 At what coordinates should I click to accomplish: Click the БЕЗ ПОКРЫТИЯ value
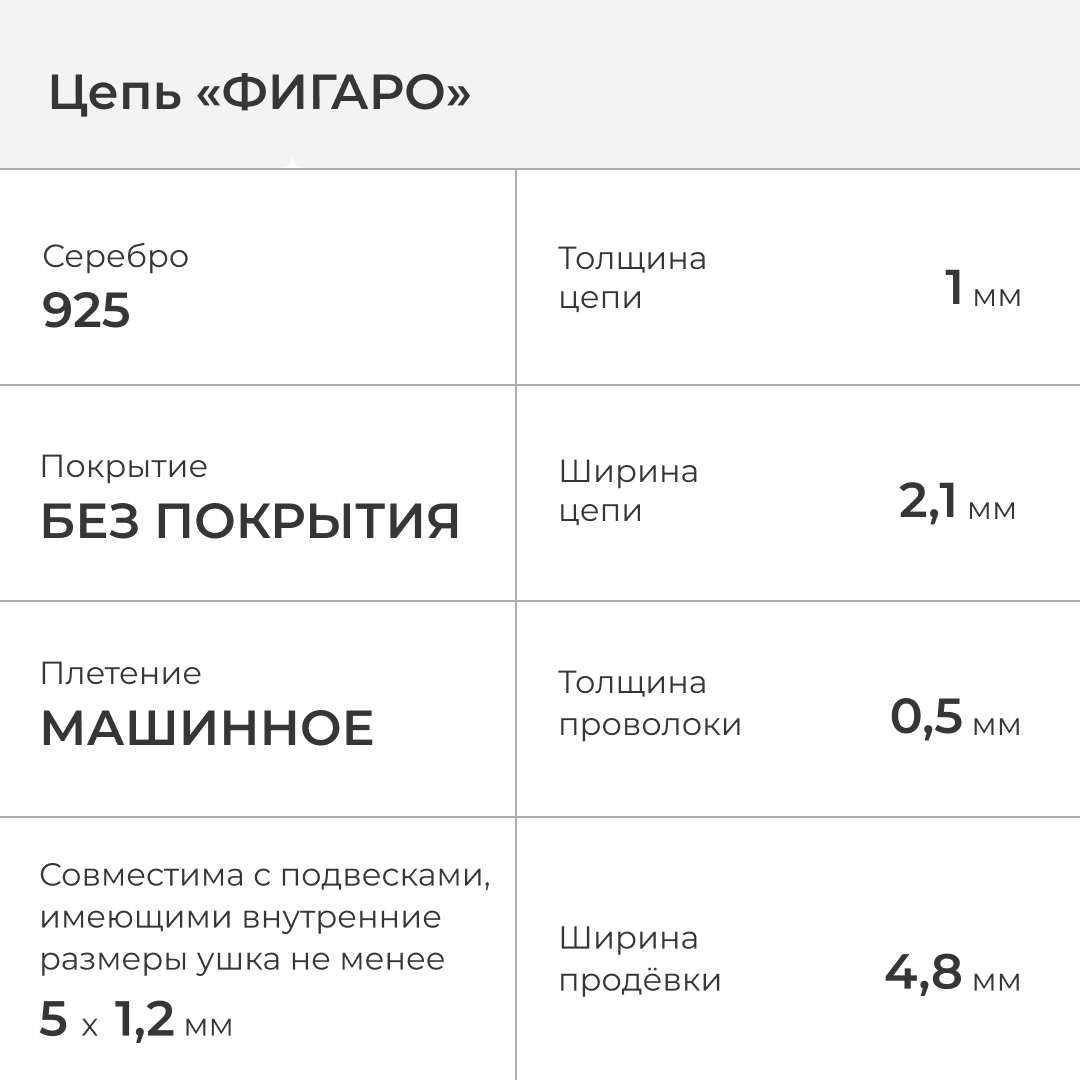[250, 521]
